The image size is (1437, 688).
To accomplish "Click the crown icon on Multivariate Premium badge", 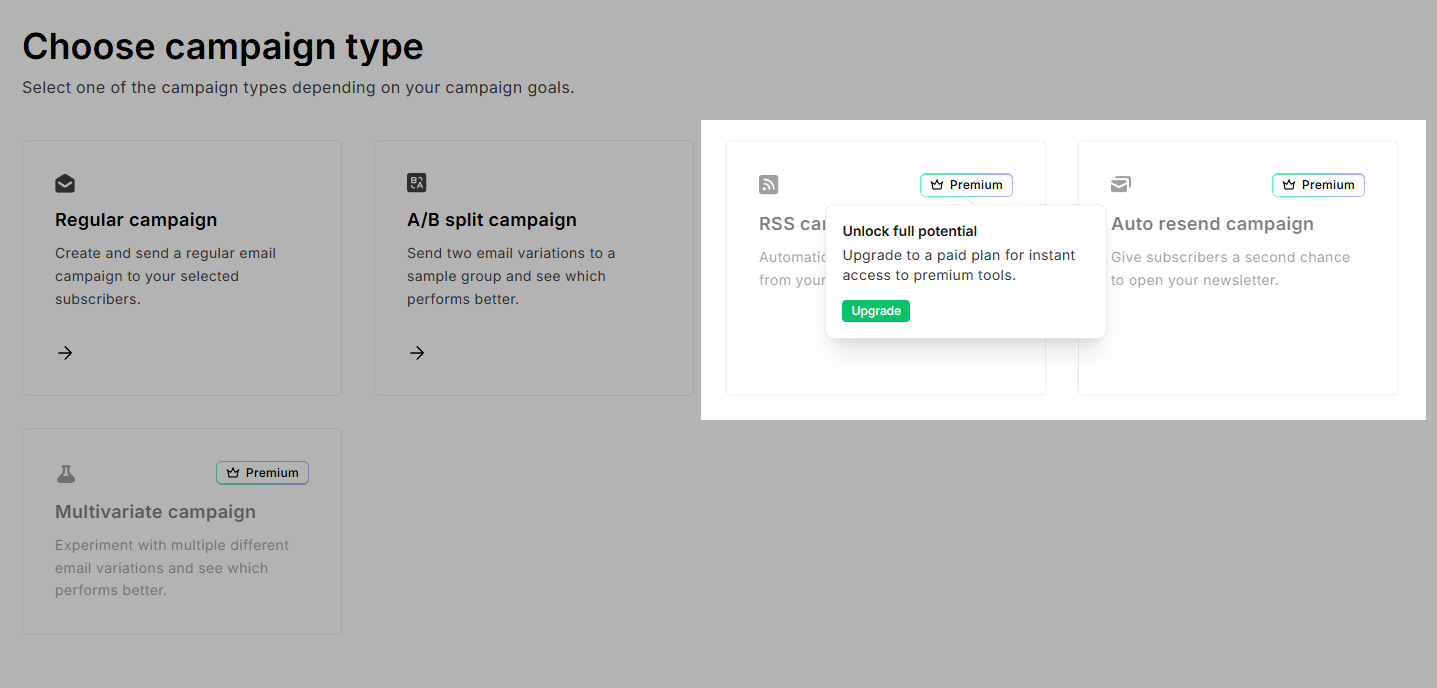I will pyautogui.click(x=233, y=472).
